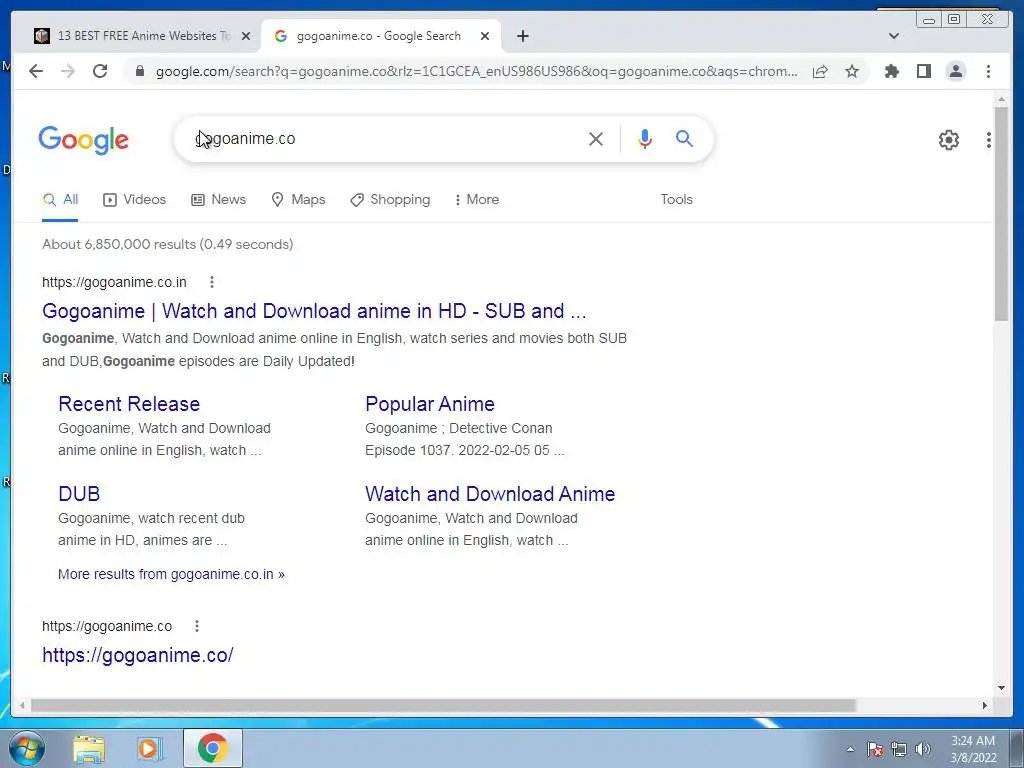Image resolution: width=1024 pixels, height=768 pixels.
Task: Open a new browser tab
Action: (522, 36)
